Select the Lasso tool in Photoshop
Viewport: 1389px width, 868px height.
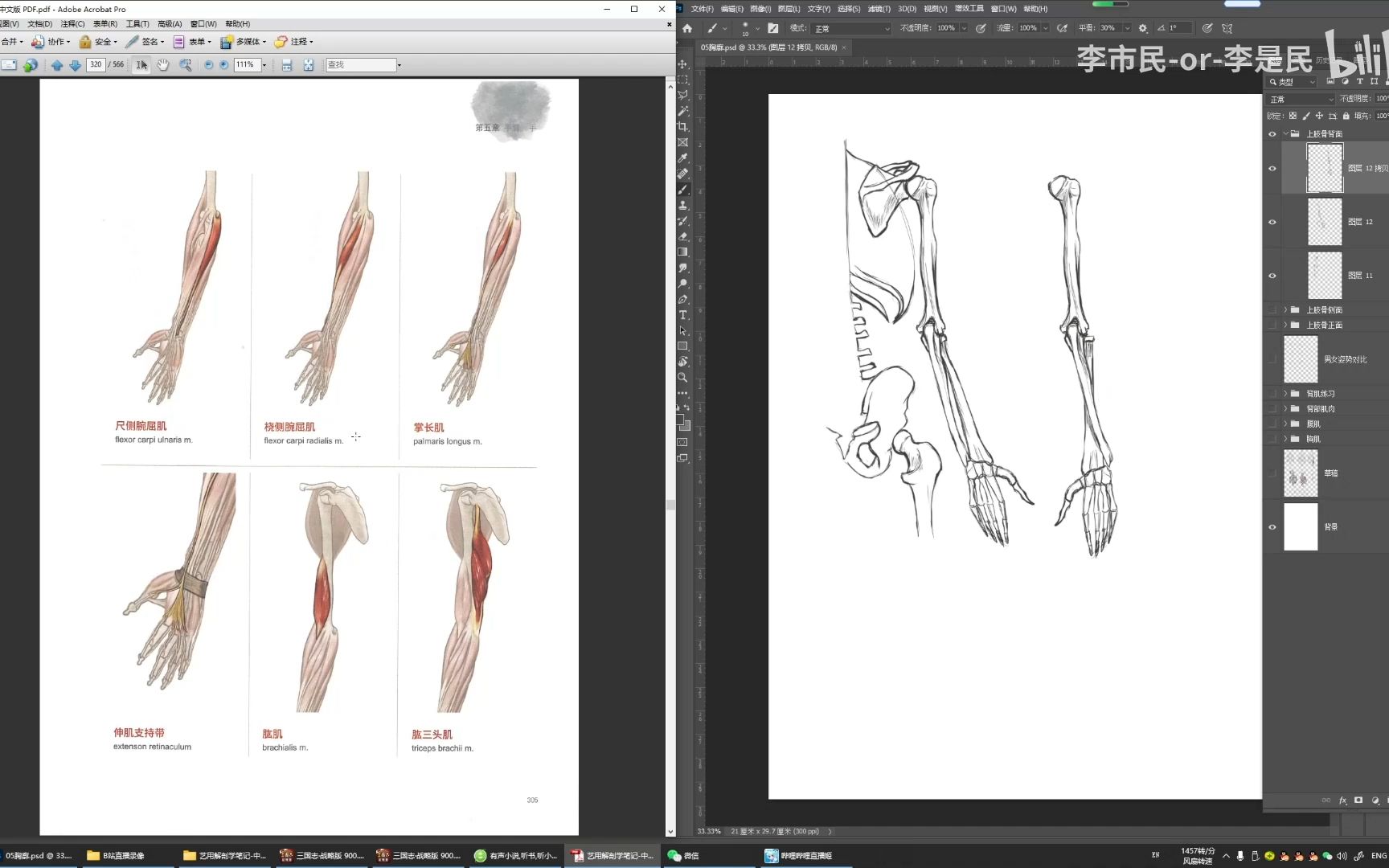(x=682, y=96)
